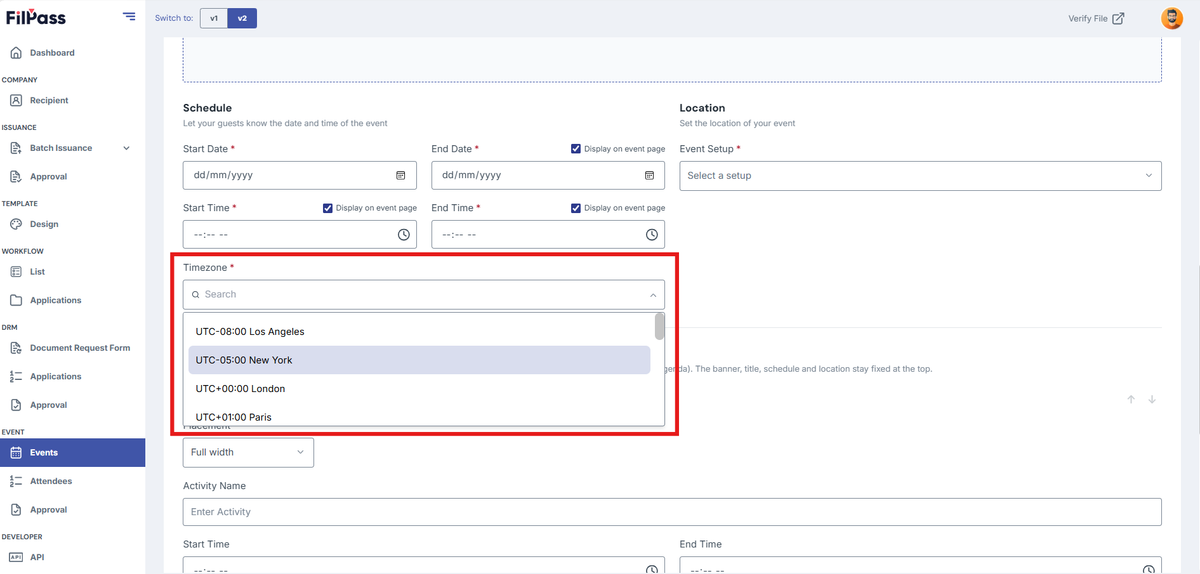This screenshot has height=574, width=1200.
Task: Click the schedule Start Time field
Action: coord(300,234)
